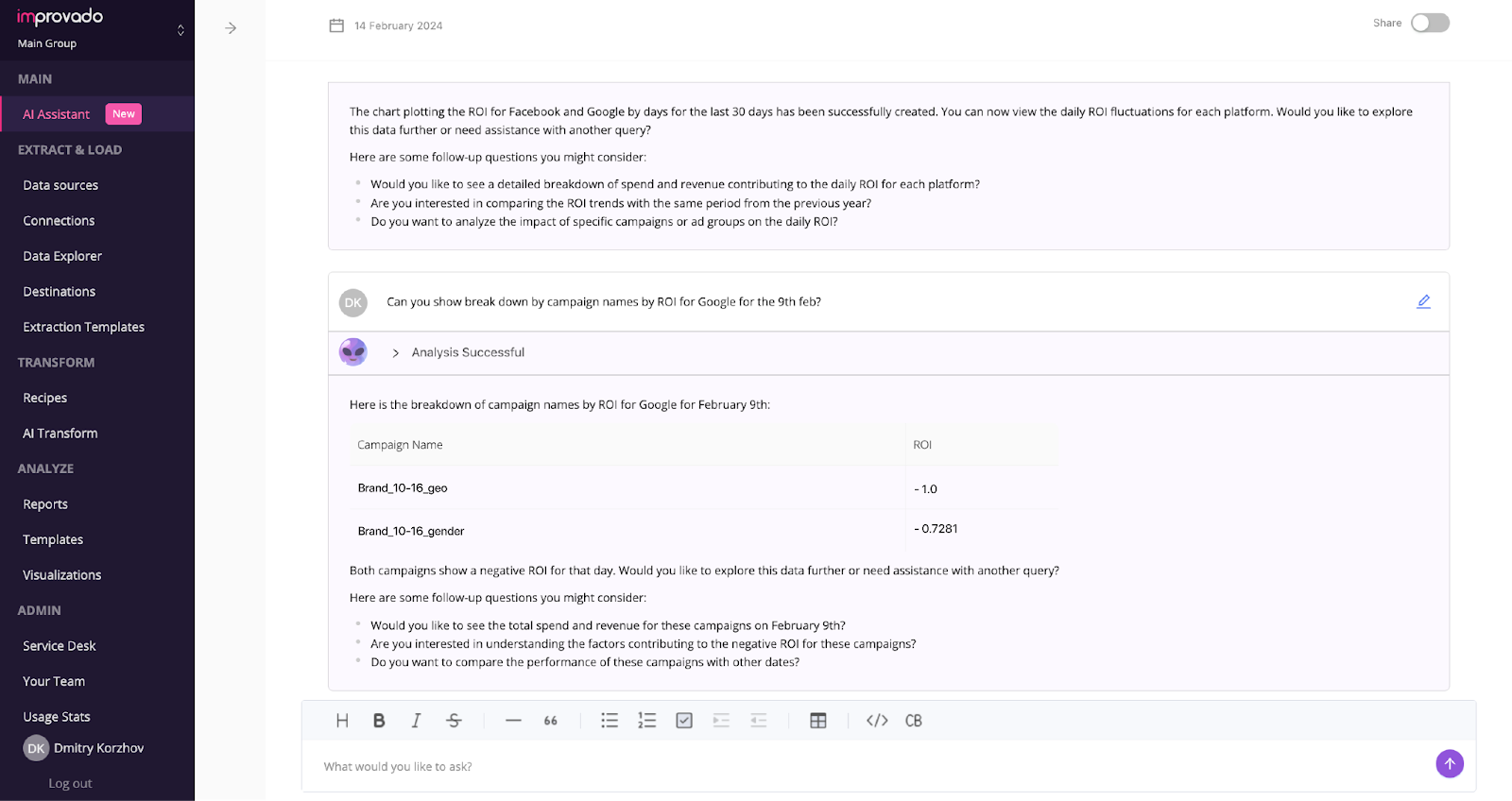Click the Heading format icon

click(x=342, y=721)
